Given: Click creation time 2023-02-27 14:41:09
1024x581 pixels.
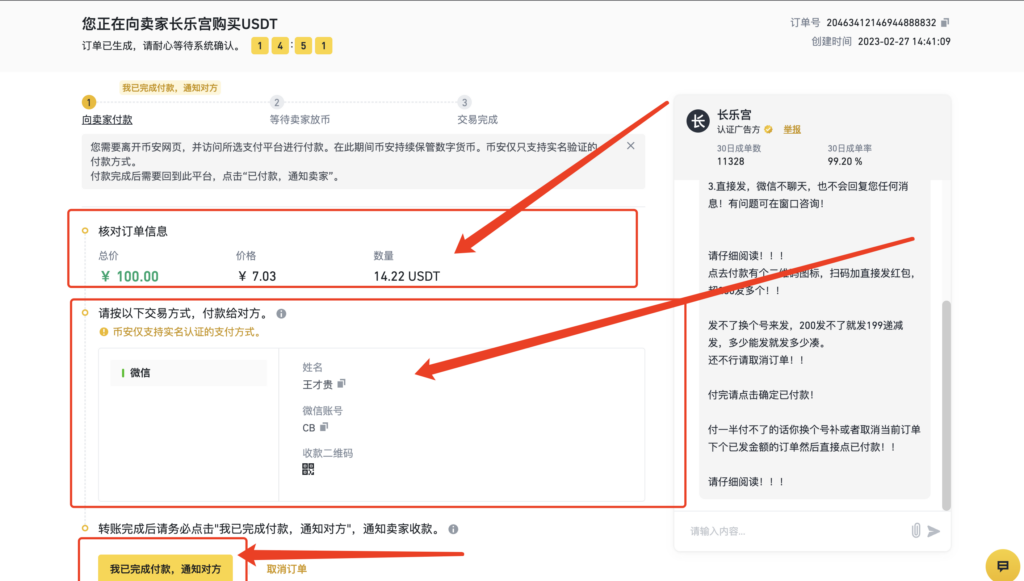Looking at the screenshot, I should 904,41.
